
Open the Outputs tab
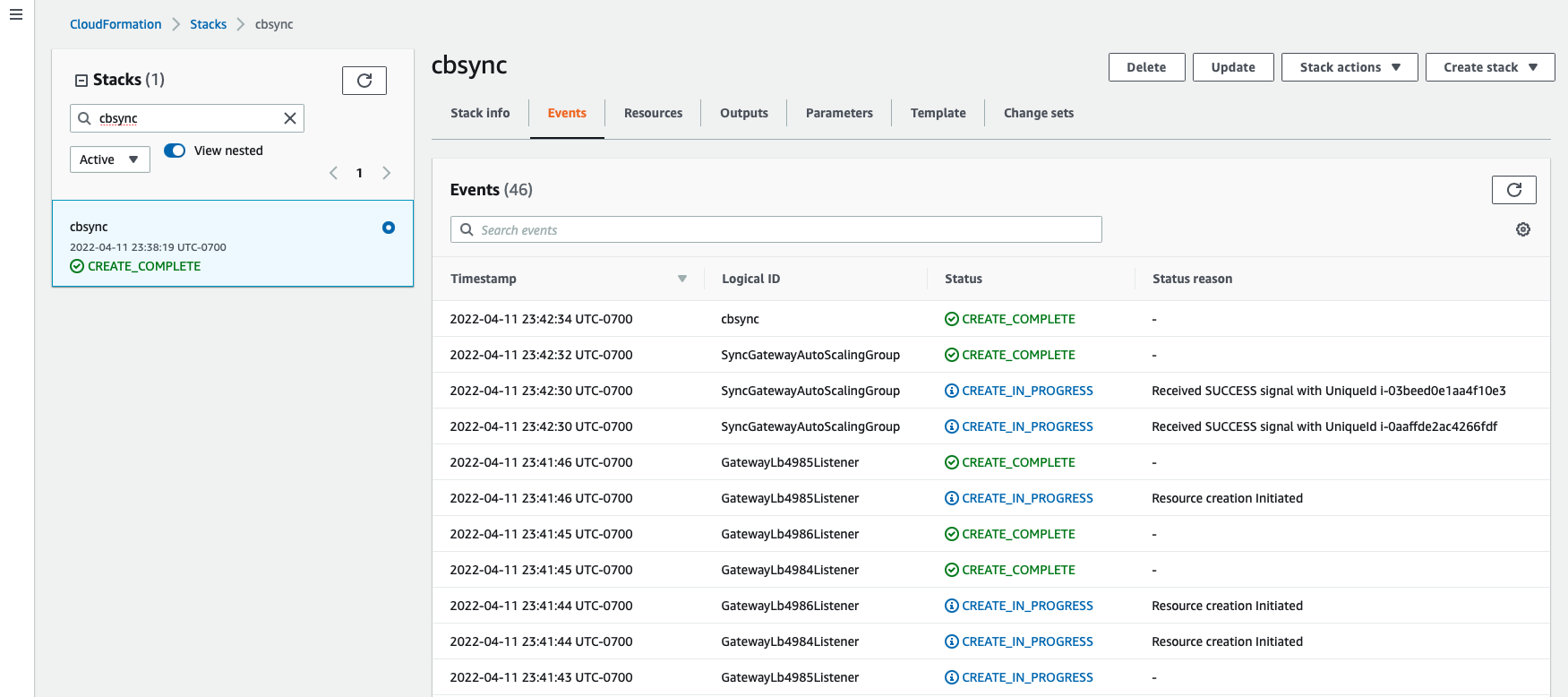tap(744, 113)
